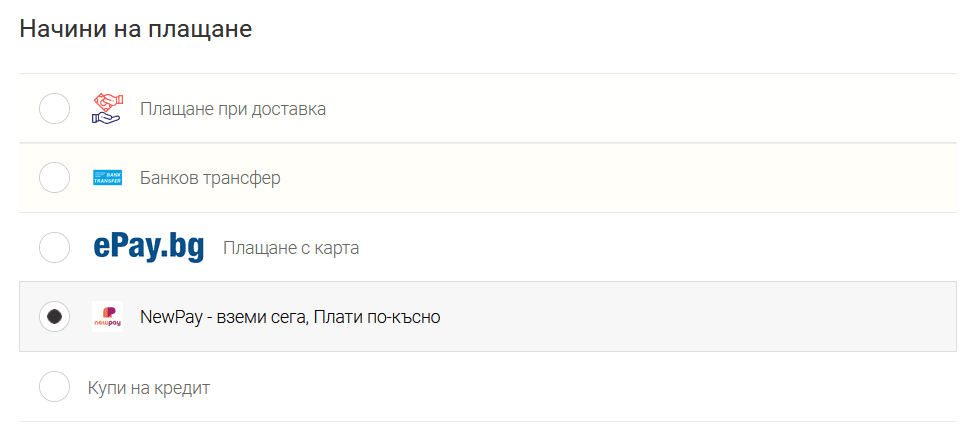Click the selected NewPay radio button
The image size is (973, 437).
55,317
